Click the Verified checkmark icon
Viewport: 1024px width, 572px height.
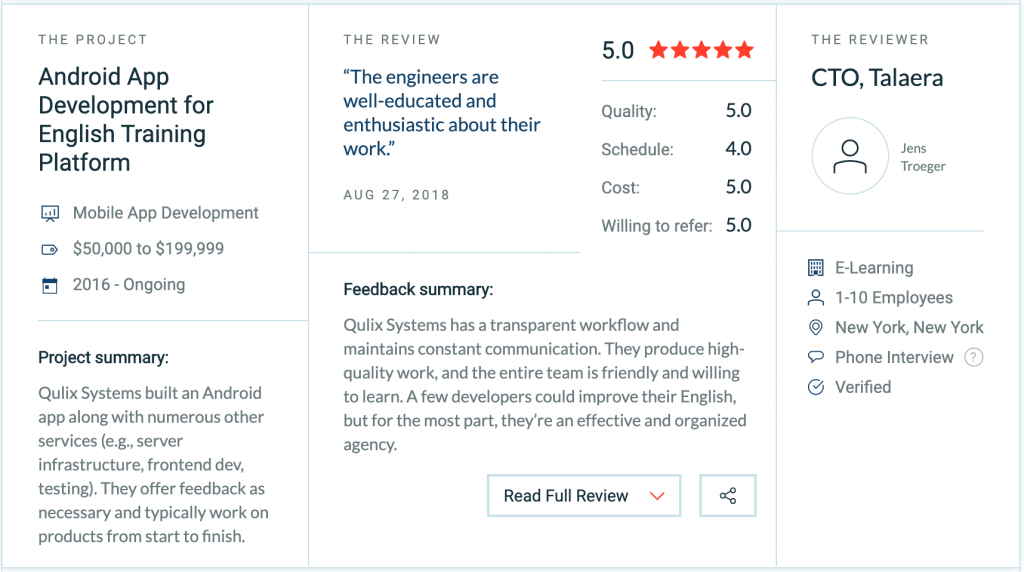click(x=816, y=387)
